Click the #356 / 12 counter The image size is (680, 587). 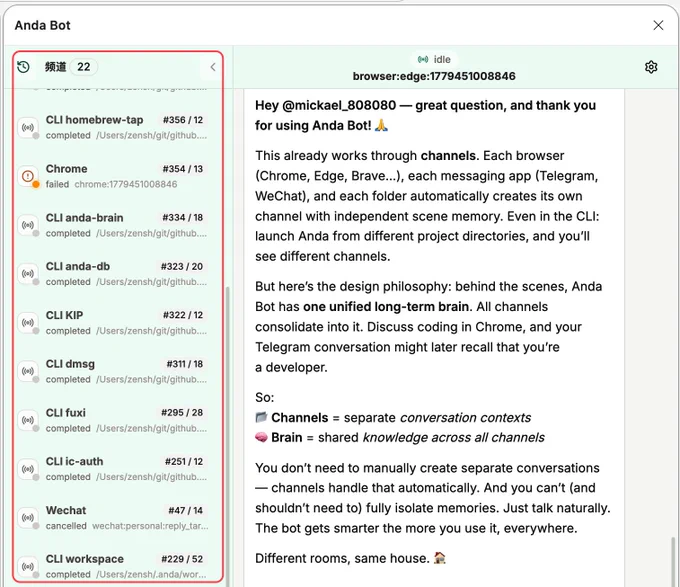point(183,120)
